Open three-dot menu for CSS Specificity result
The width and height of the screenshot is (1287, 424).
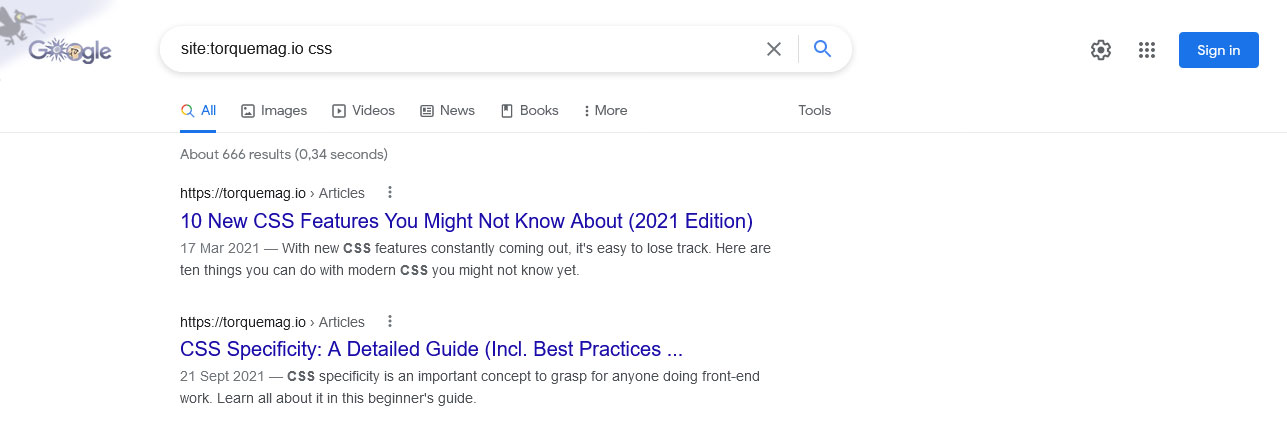click(x=390, y=322)
